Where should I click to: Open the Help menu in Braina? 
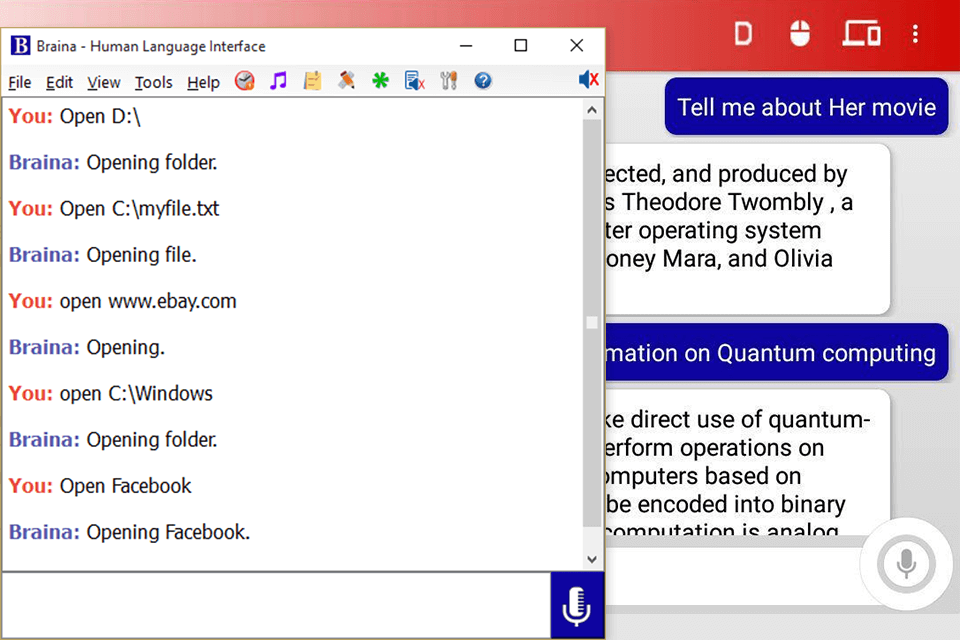pyautogui.click(x=203, y=82)
